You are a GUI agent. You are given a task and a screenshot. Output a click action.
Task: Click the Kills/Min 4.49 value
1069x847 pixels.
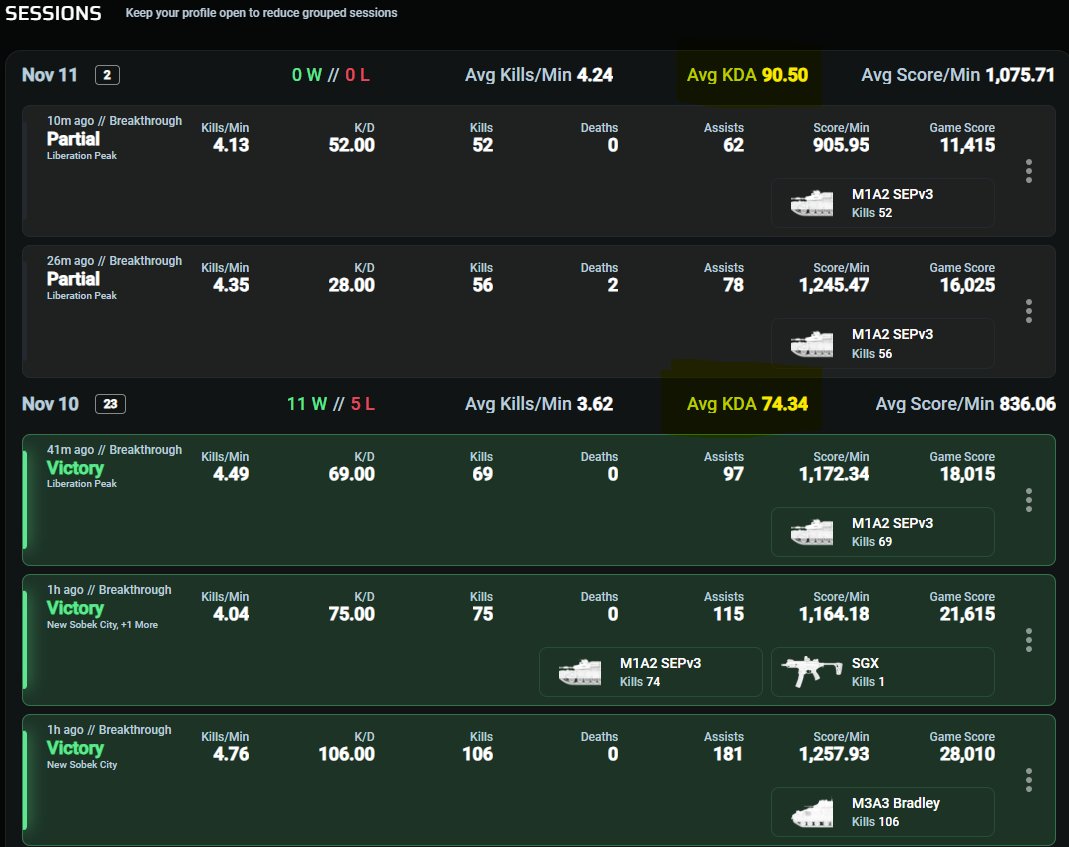click(x=231, y=474)
